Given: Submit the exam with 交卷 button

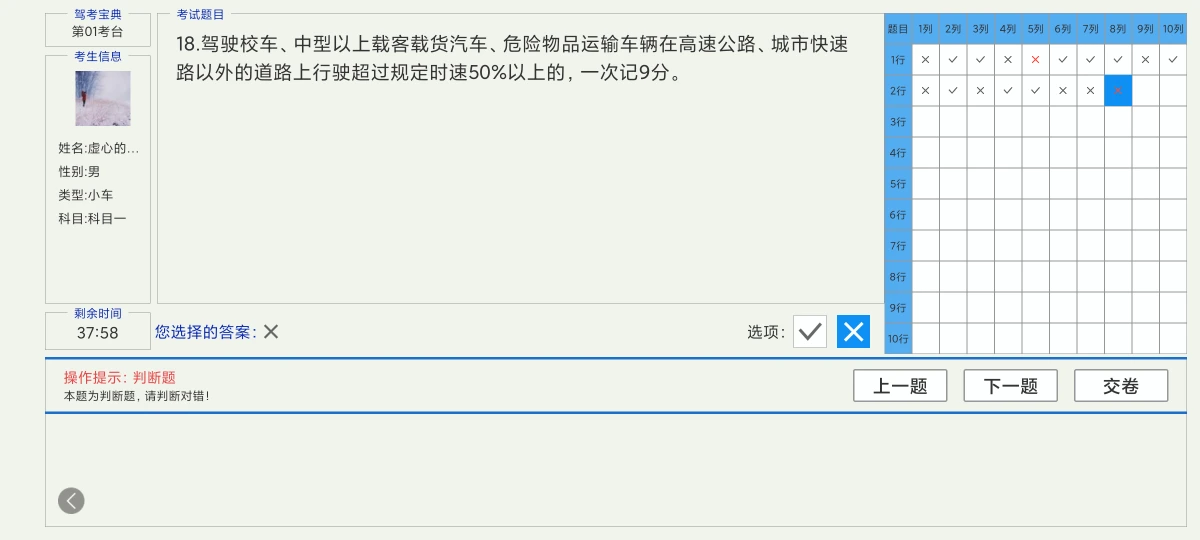Looking at the screenshot, I should coord(1121,386).
